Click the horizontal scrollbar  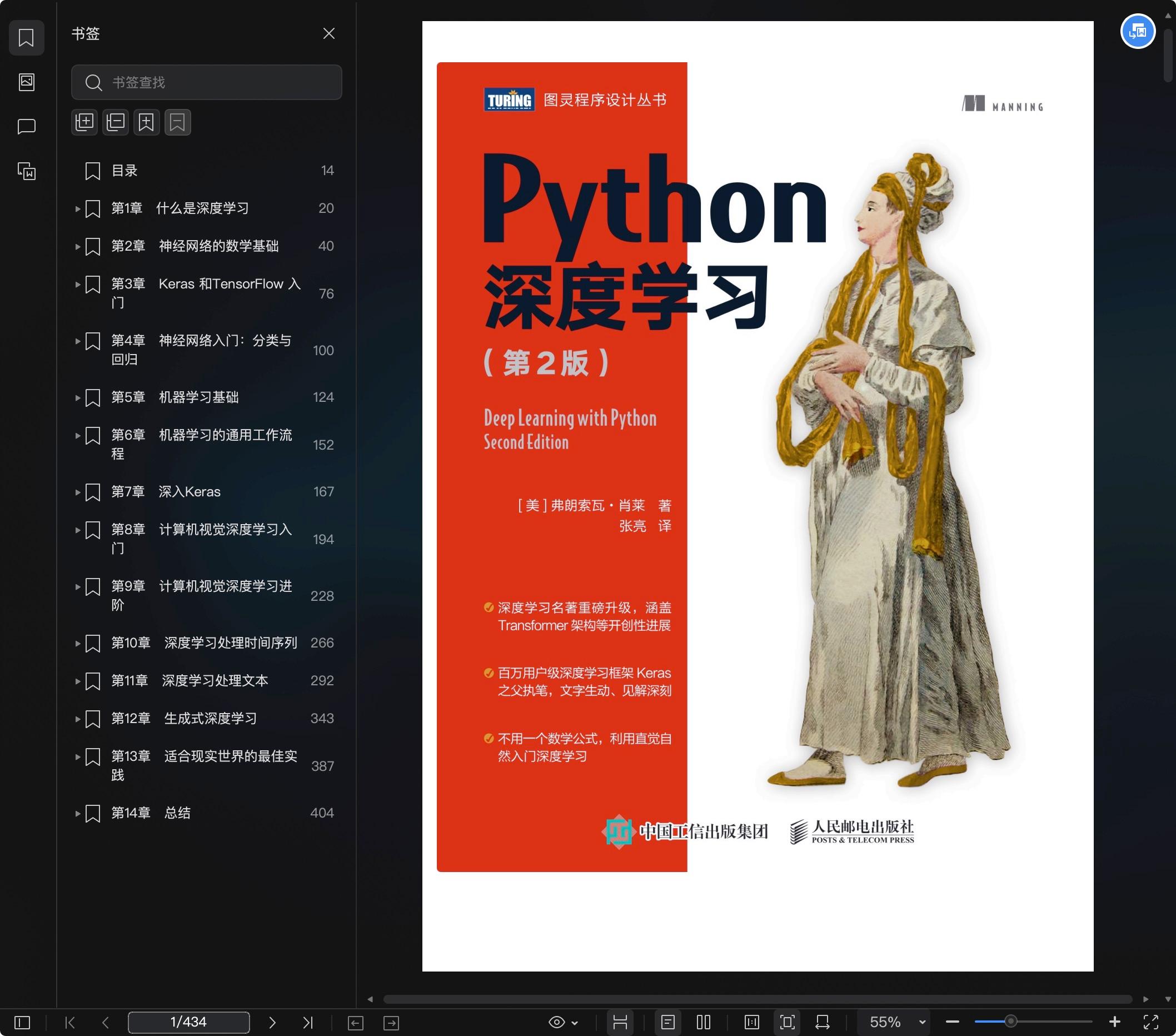click(758, 999)
